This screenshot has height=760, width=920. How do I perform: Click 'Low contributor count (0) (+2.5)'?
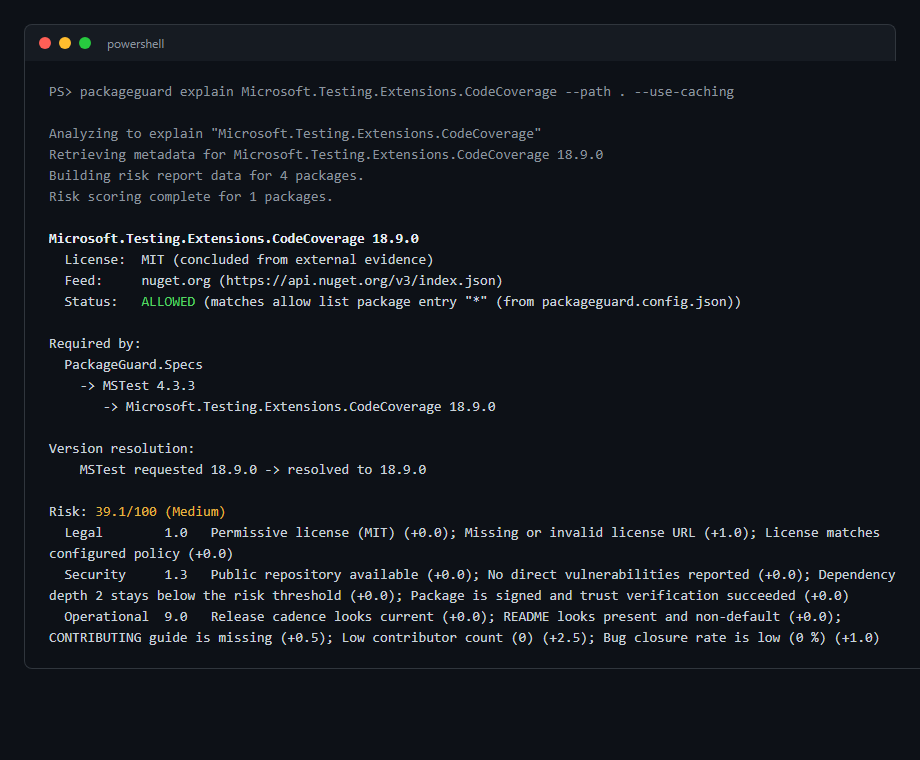tap(465, 638)
